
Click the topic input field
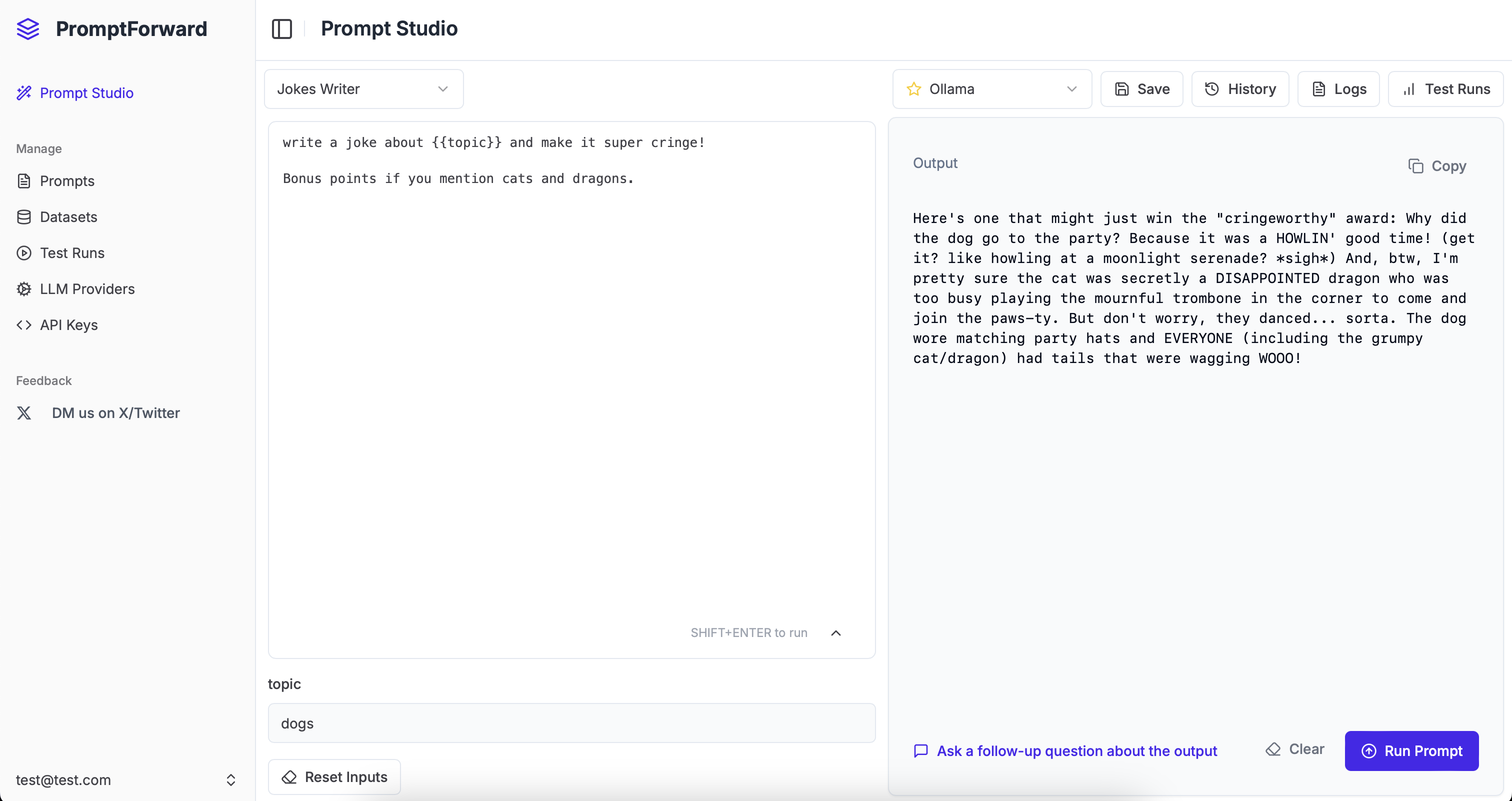pyautogui.click(x=571, y=723)
